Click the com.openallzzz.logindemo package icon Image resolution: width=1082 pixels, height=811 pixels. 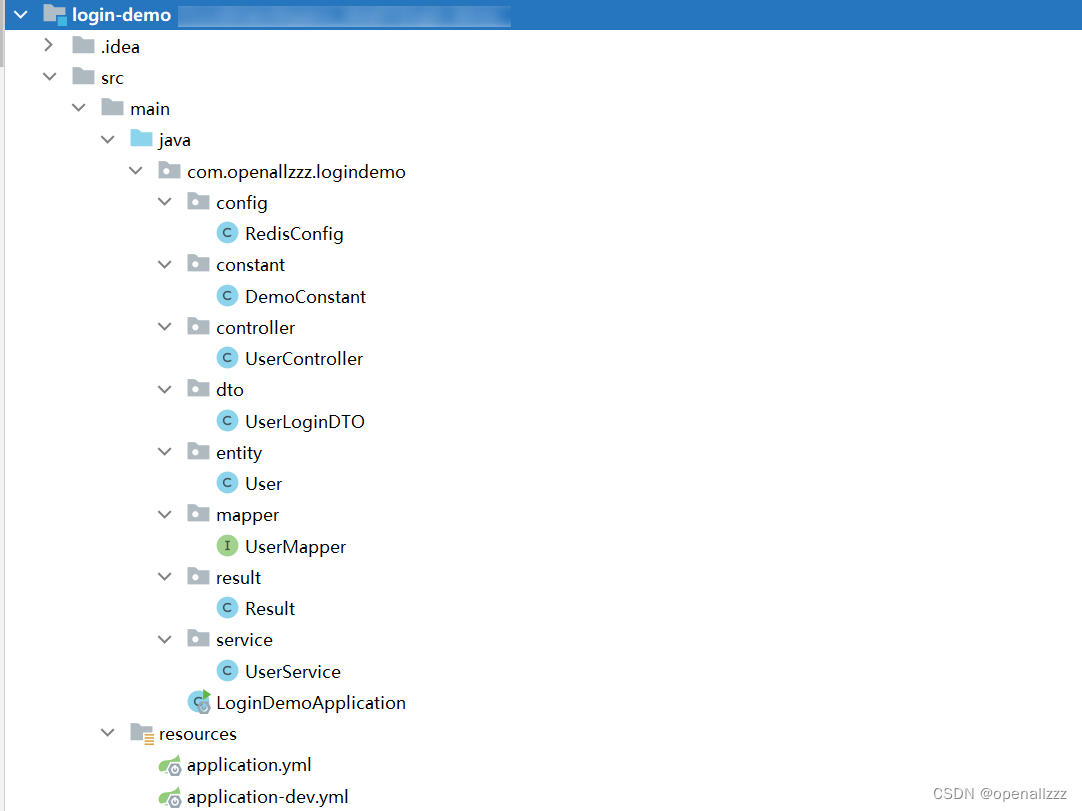(x=170, y=170)
